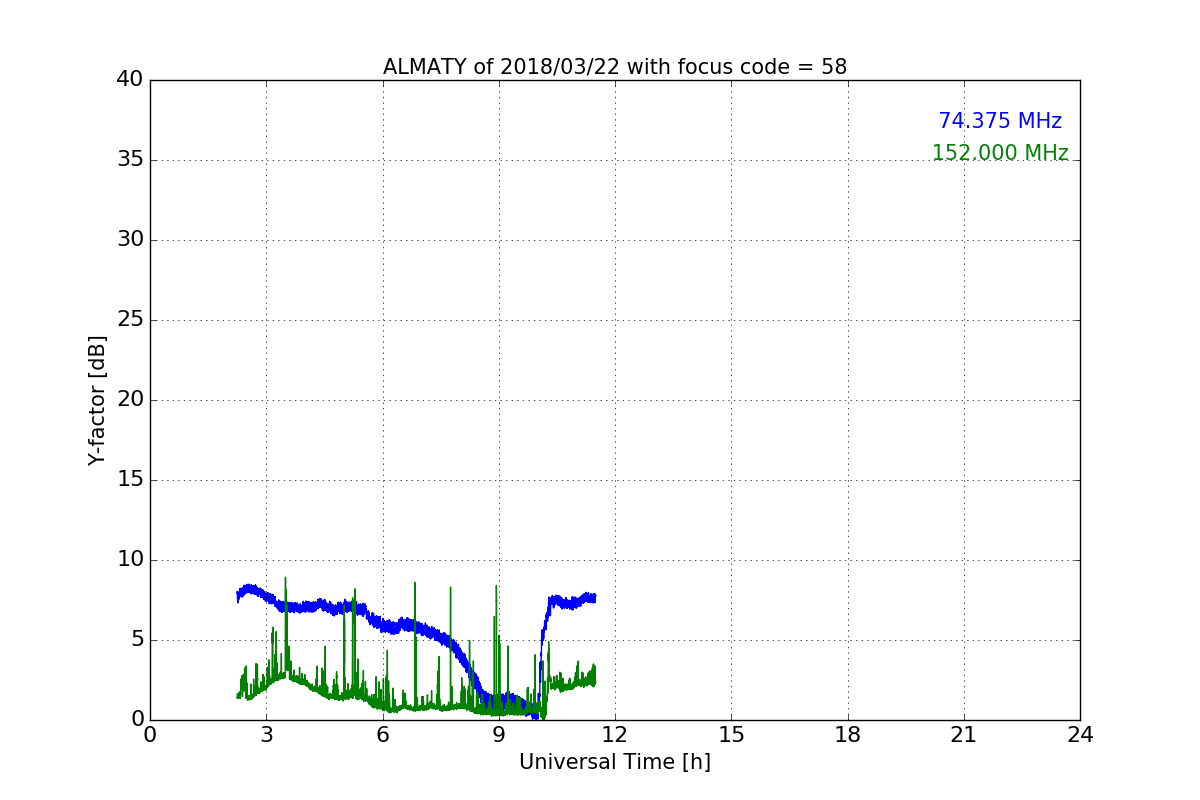Click the plot title mentioning ALMATY 2018/03/22
The width and height of the screenshot is (1200, 800).
click(615, 67)
